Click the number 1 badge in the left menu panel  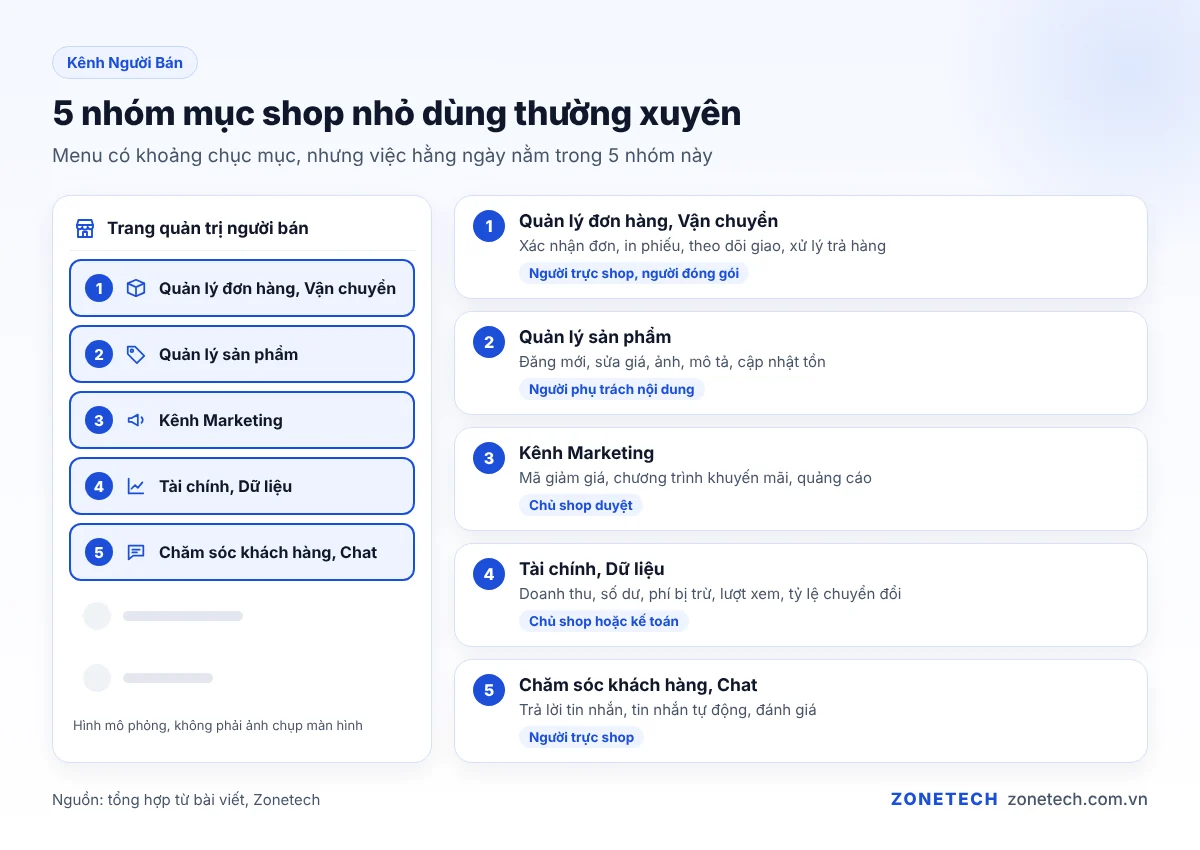pyautogui.click(x=99, y=288)
